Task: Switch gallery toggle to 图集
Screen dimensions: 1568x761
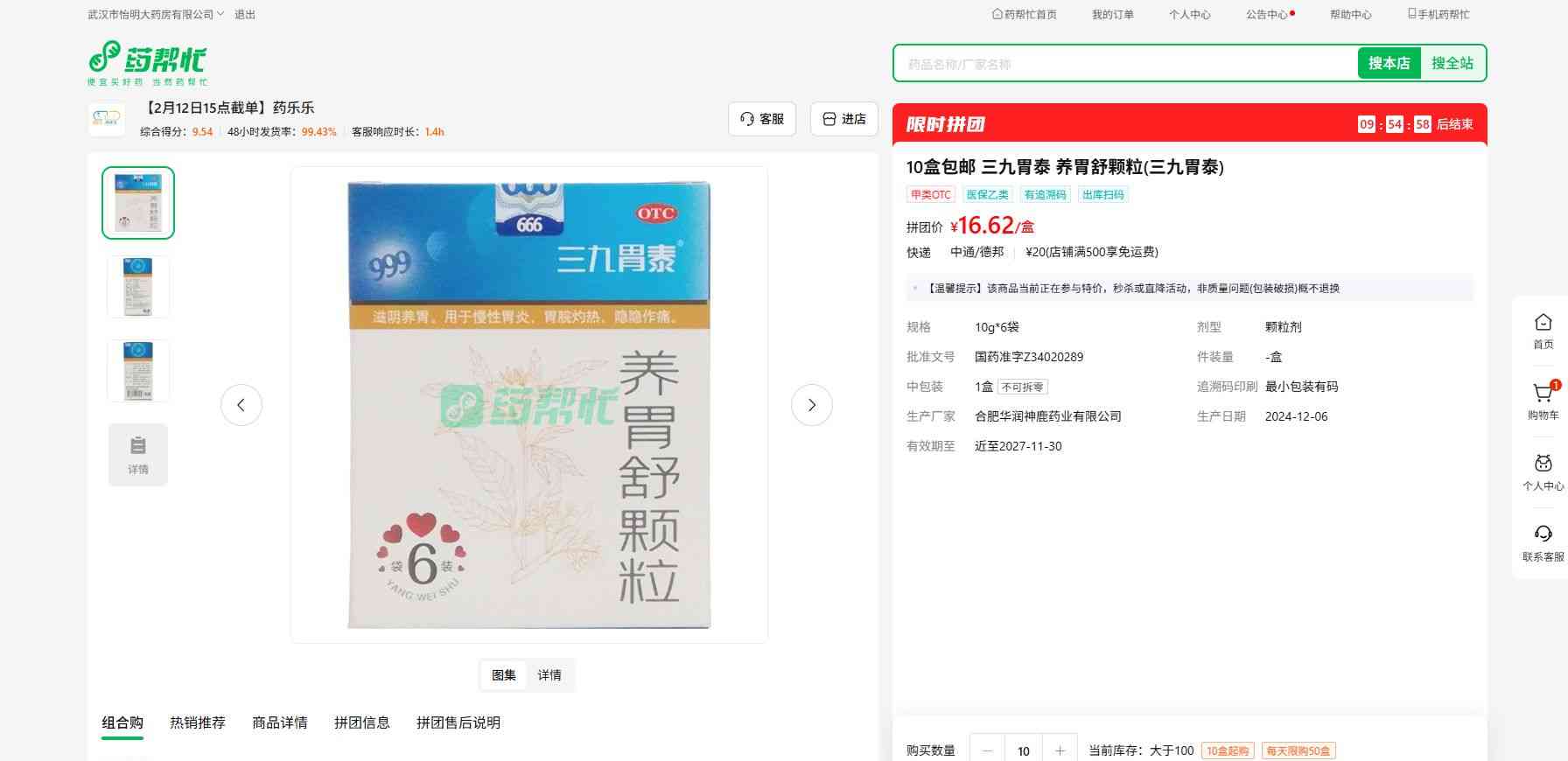Action: click(504, 675)
